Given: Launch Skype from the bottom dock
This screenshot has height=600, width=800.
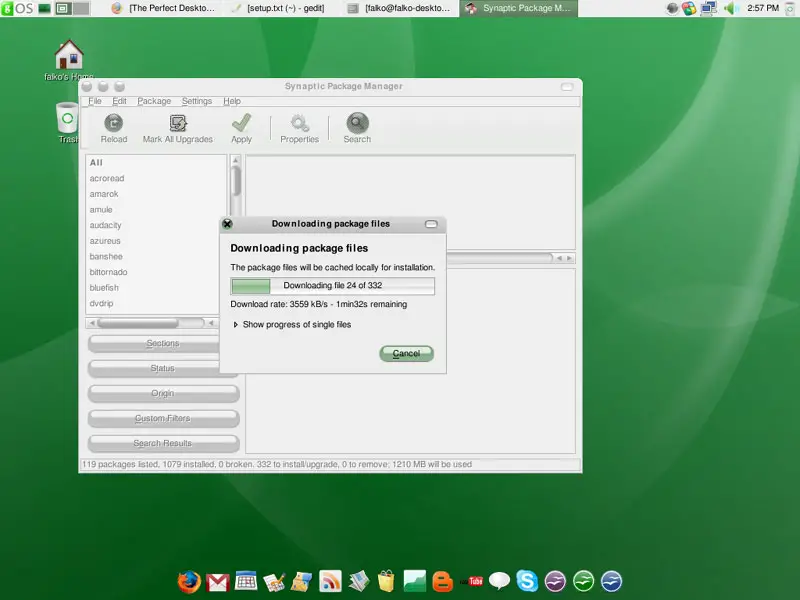Looking at the screenshot, I should pyautogui.click(x=527, y=581).
